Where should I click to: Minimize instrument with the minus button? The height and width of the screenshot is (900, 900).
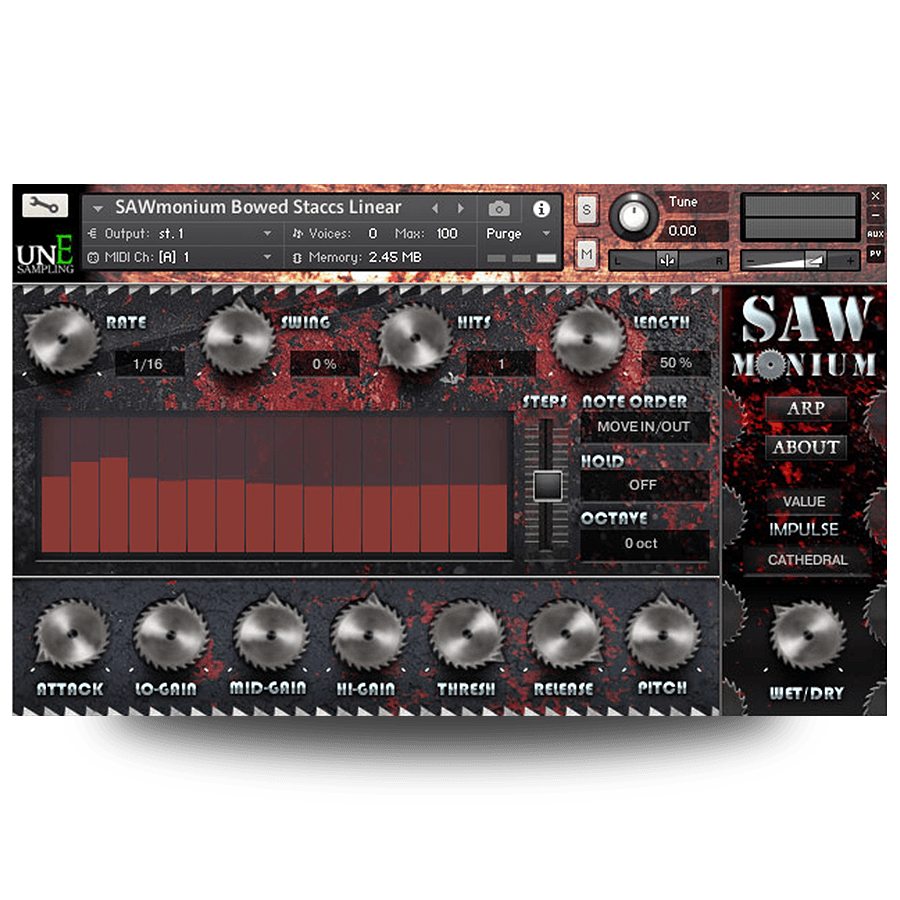click(875, 215)
